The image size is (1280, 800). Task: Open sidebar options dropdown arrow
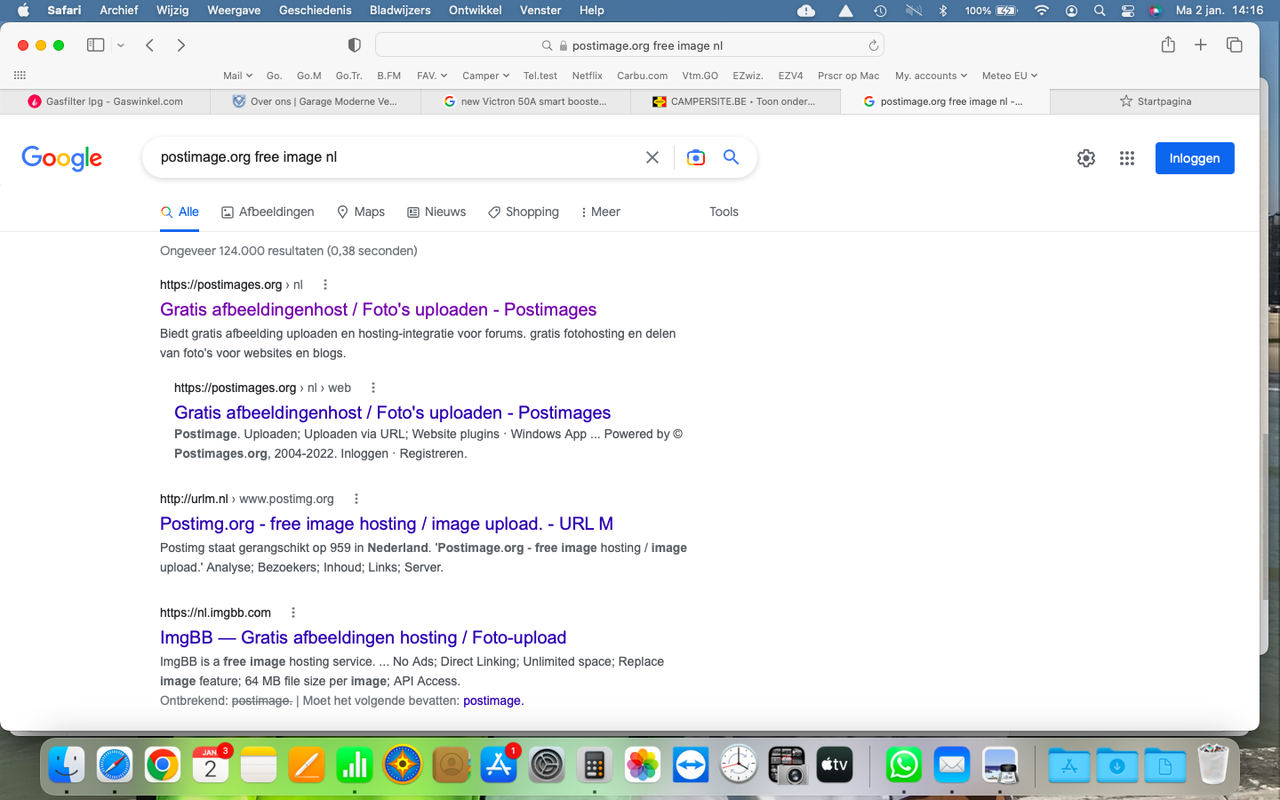[121, 45]
